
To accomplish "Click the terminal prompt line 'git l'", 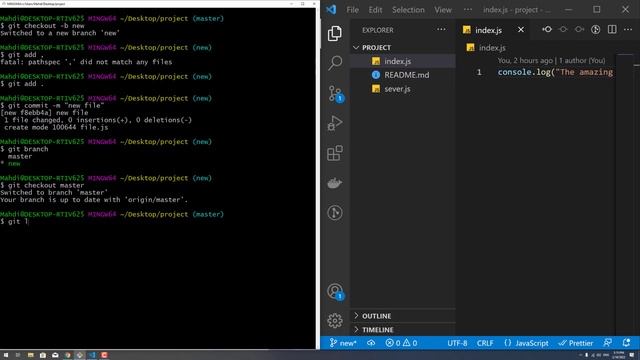I will coord(15,222).
